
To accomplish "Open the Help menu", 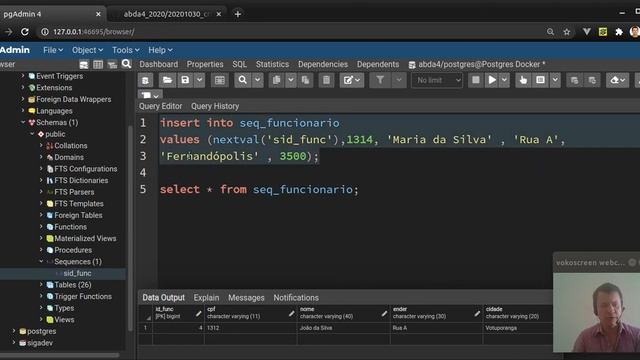I will [x=160, y=50].
